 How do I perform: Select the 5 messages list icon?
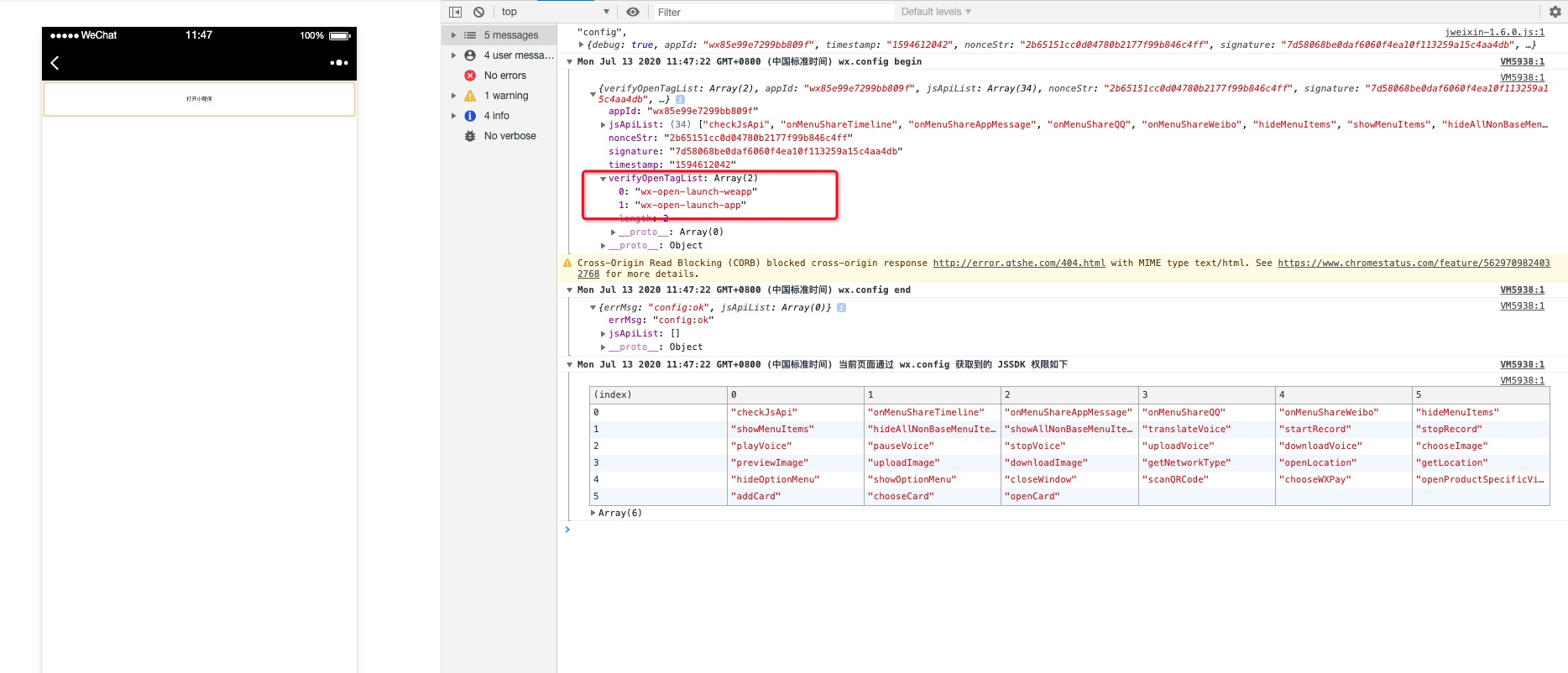coord(470,35)
